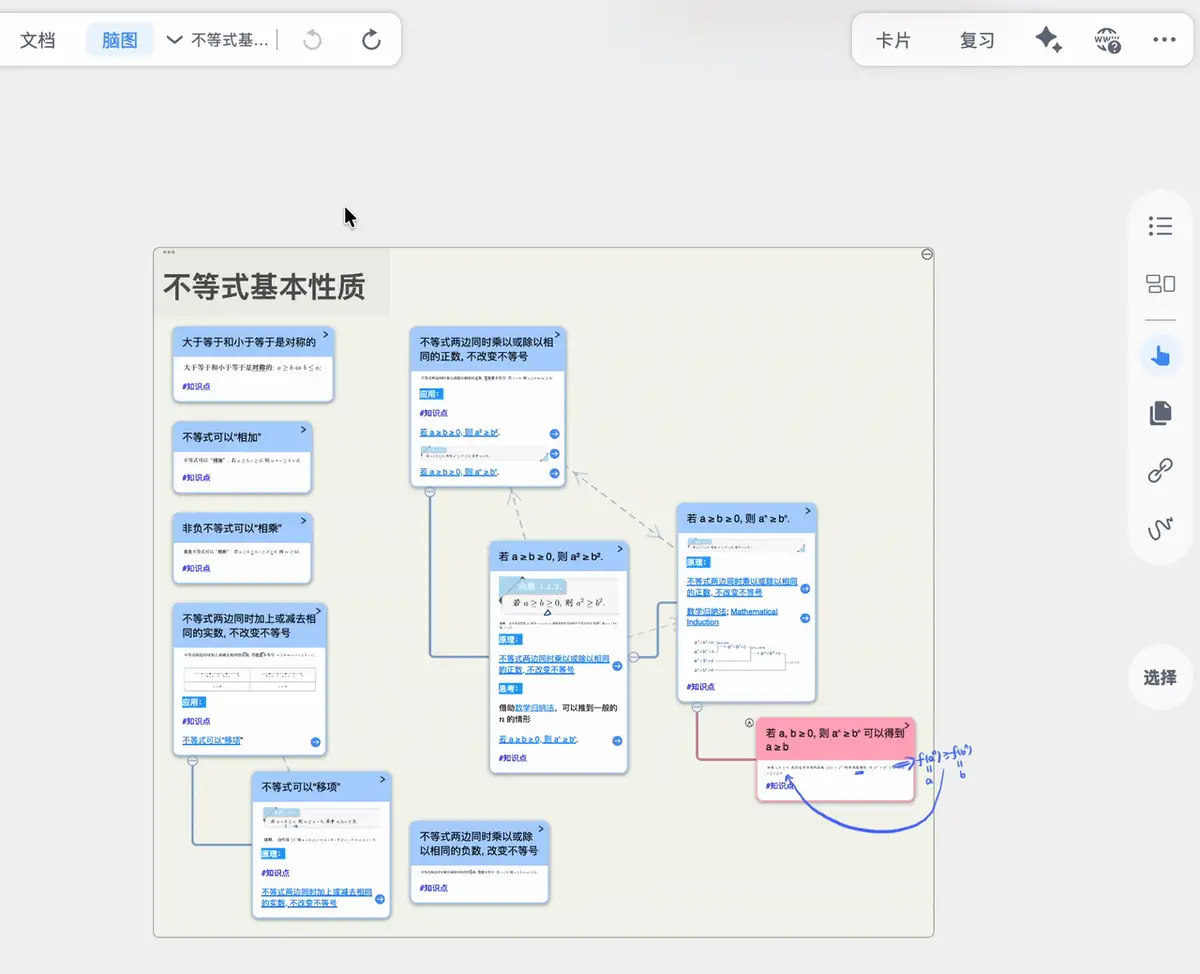The height and width of the screenshot is (974, 1200).
Task: Follow arrow beside last link in 正数 card
Action: [554, 472]
